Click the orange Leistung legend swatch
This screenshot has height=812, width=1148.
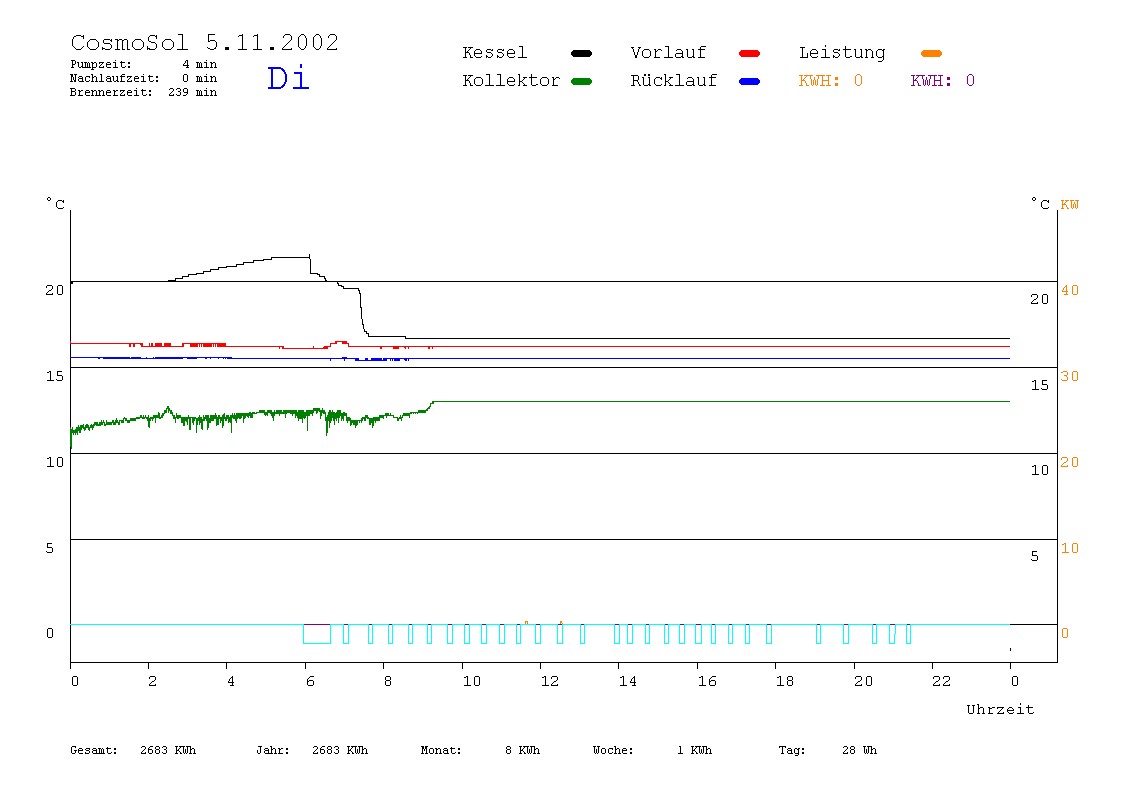pyautogui.click(x=931, y=53)
